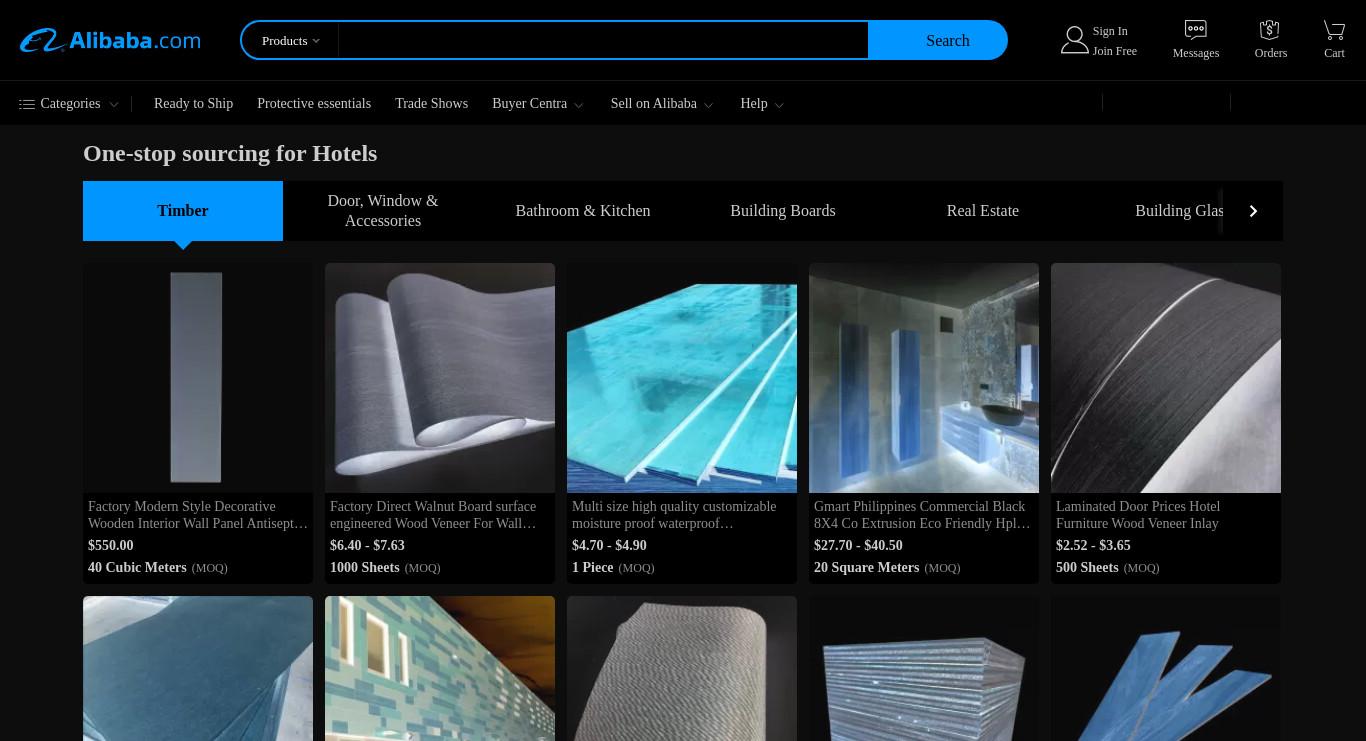Open Protective essentials link
The width and height of the screenshot is (1366, 741).
pyautogui.click(x=314, y=104)
